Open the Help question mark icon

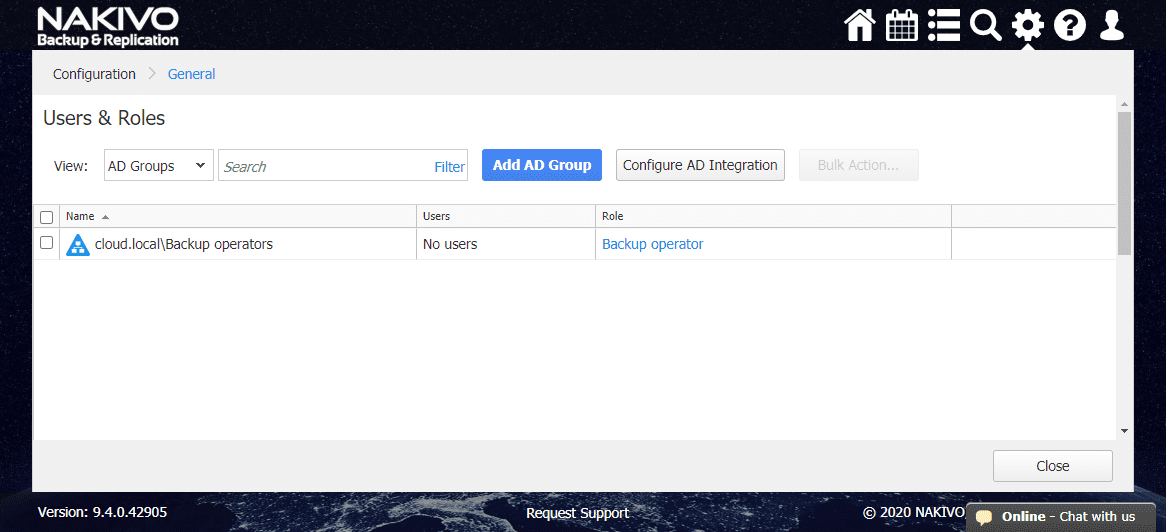(1070, 27)
